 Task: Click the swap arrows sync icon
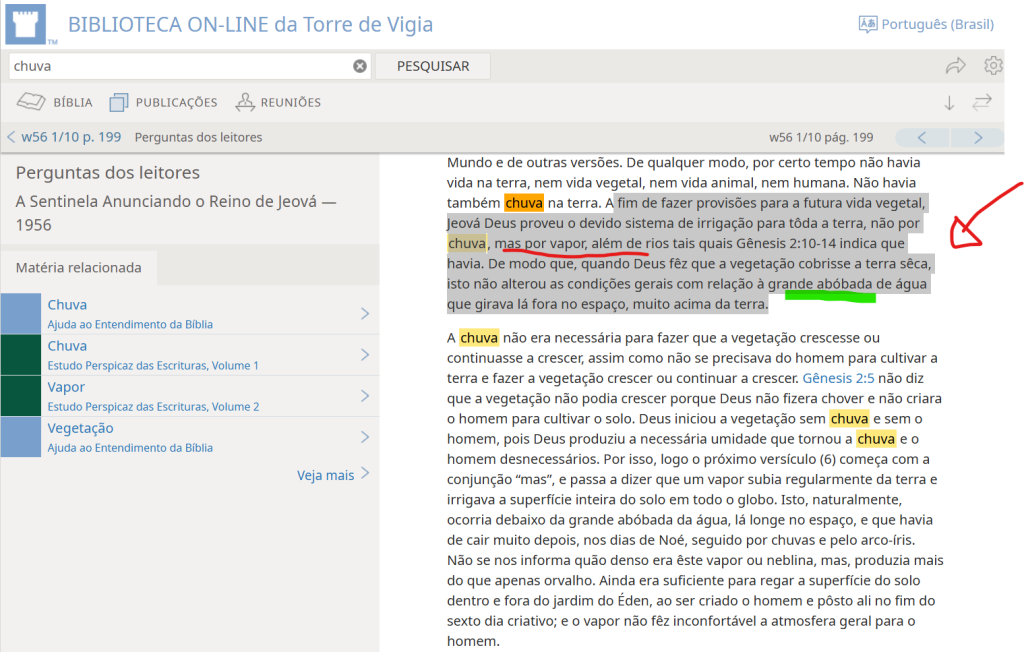coord(982,102)
